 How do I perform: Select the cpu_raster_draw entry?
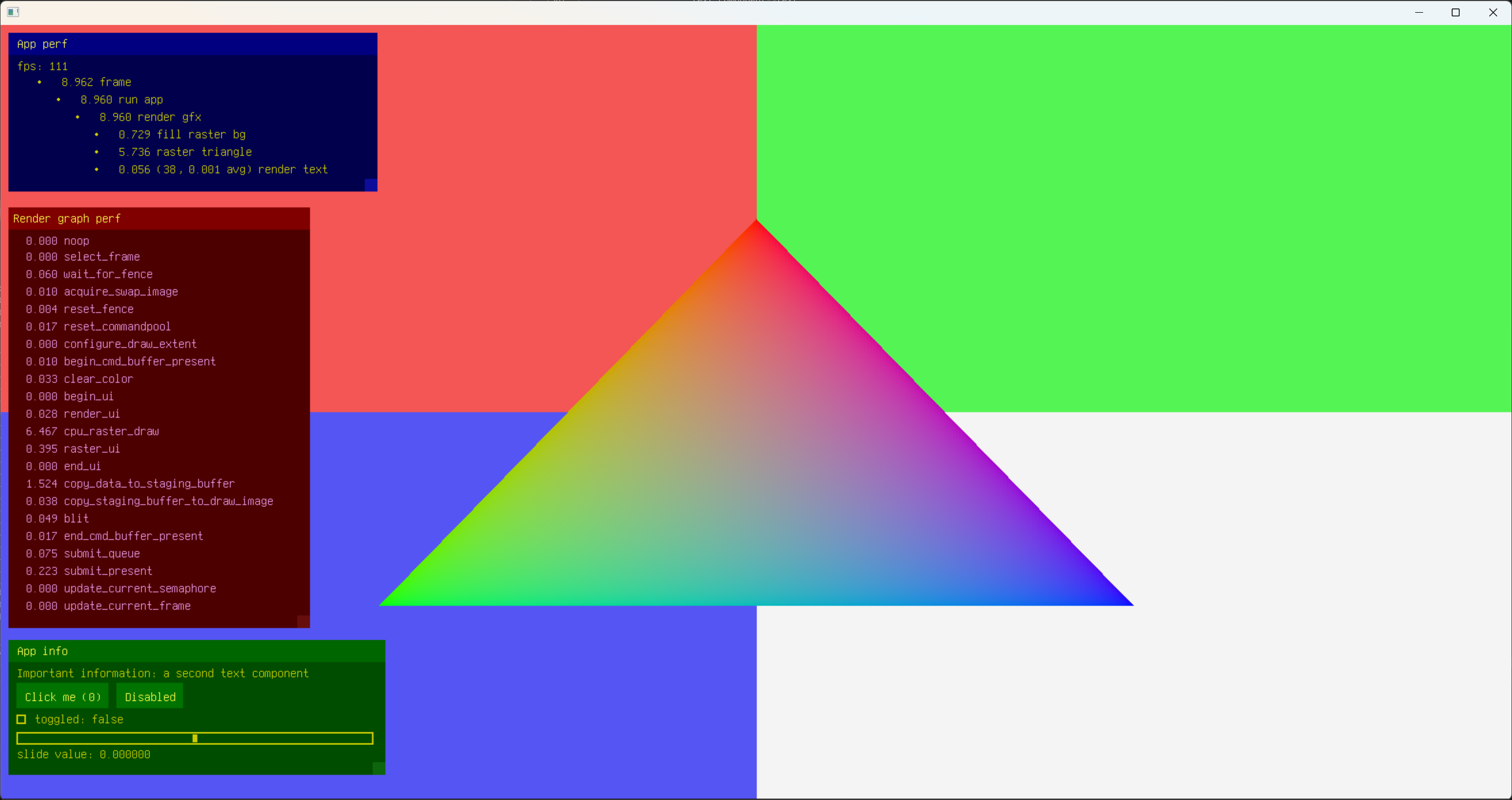(x=93, y=431)
